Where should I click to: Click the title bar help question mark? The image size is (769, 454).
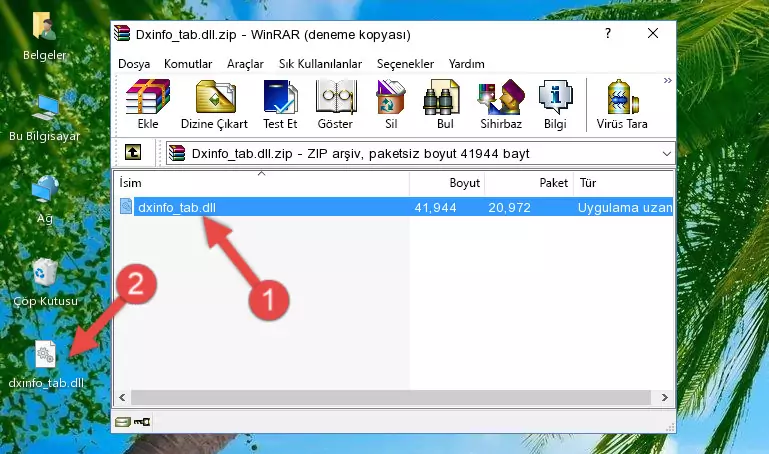608,33
